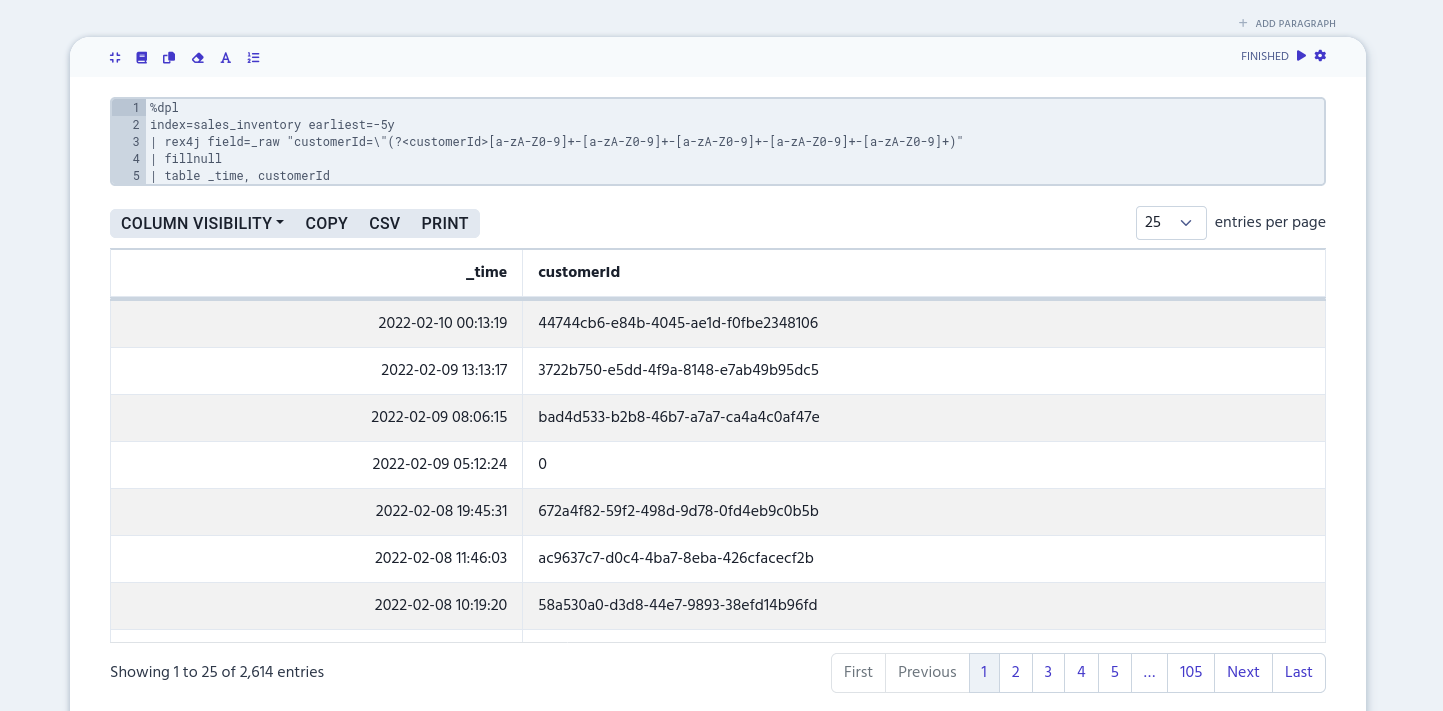Add a new paragraph with the plus icon
Screen dimensions: 1443x711
pos(1242,23)
